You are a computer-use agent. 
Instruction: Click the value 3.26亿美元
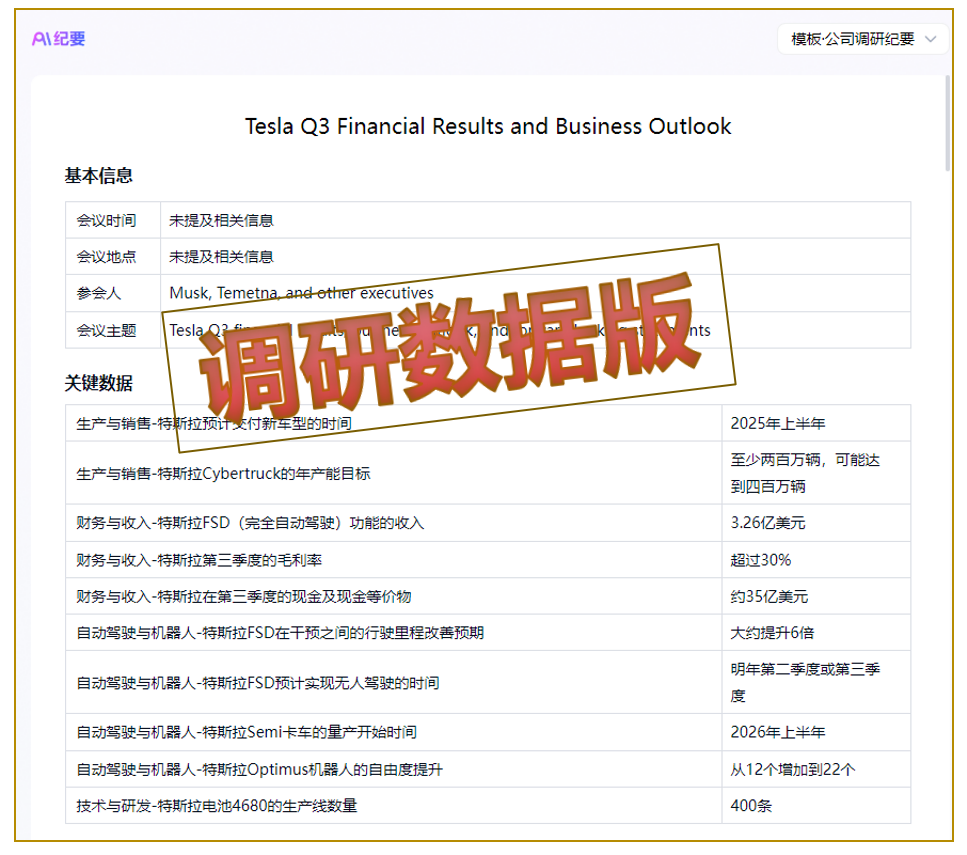point(768,523)
